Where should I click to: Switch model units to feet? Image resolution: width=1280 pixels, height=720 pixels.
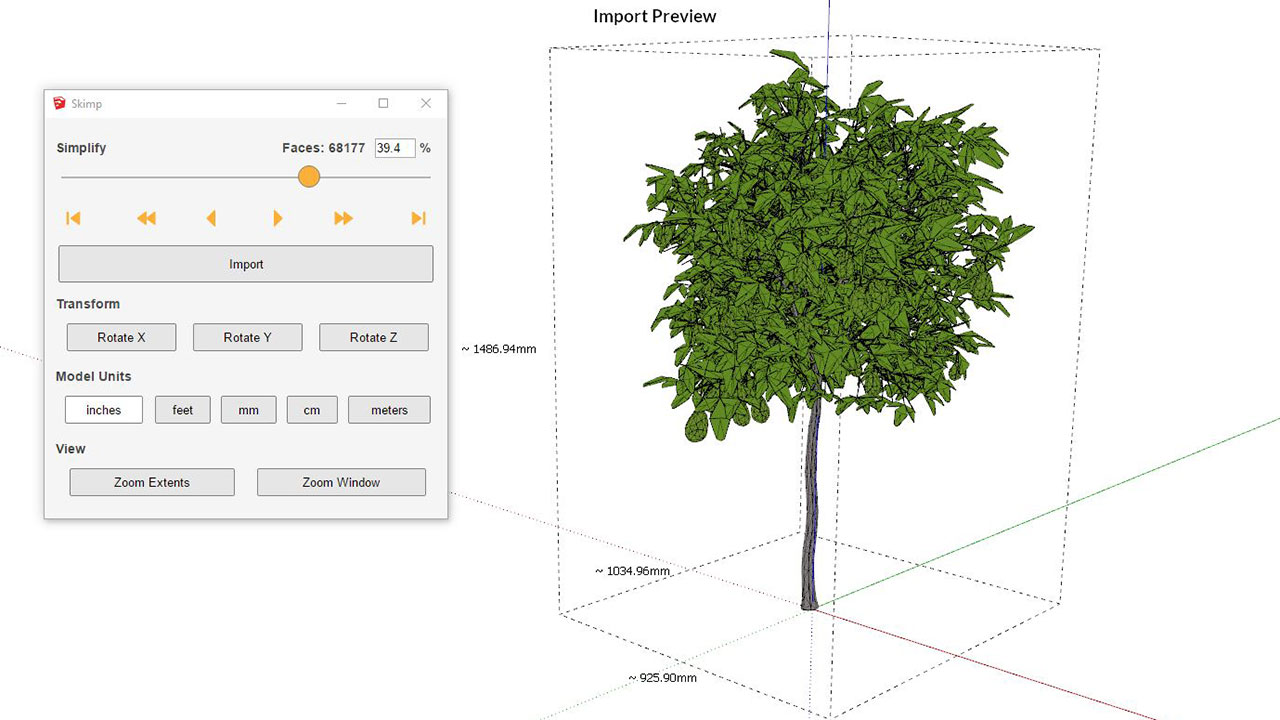point(182,410)
